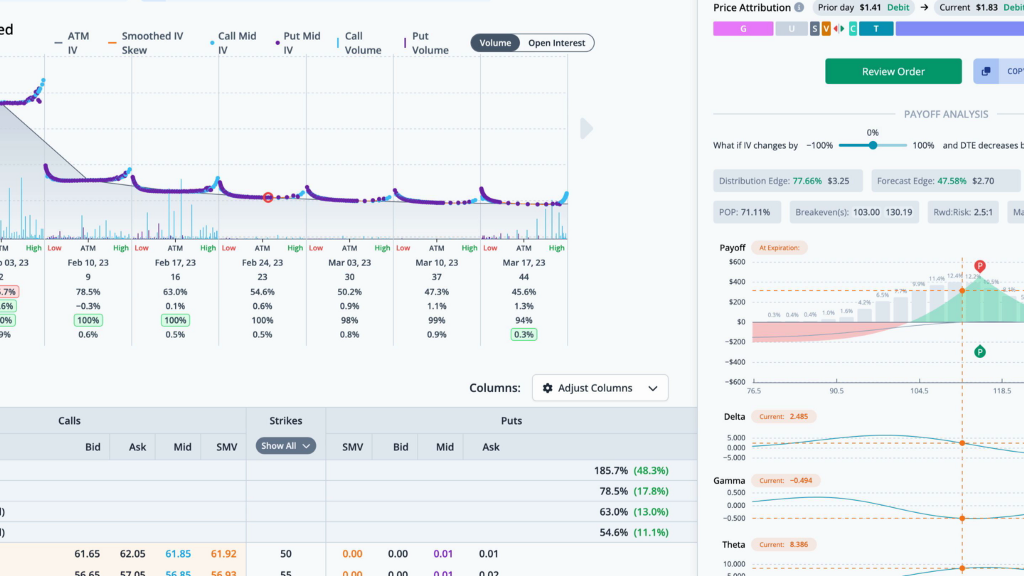Click the red P marker on payoff chart
The width and height of the screenshot is (1024, 576).
pos(980,266)
